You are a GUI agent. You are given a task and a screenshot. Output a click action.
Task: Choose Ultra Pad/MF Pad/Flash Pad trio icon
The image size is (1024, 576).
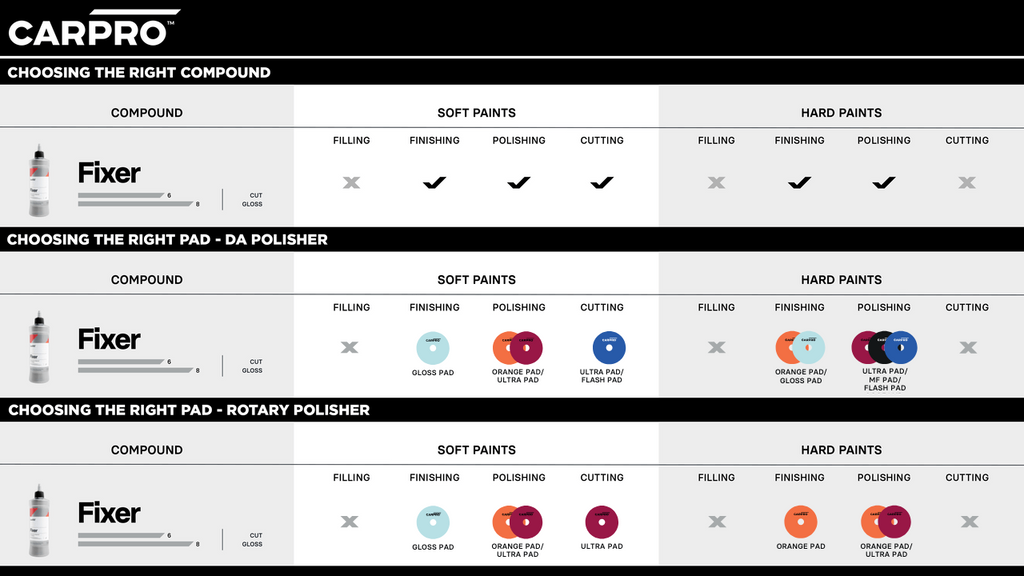tap(884, 347)
